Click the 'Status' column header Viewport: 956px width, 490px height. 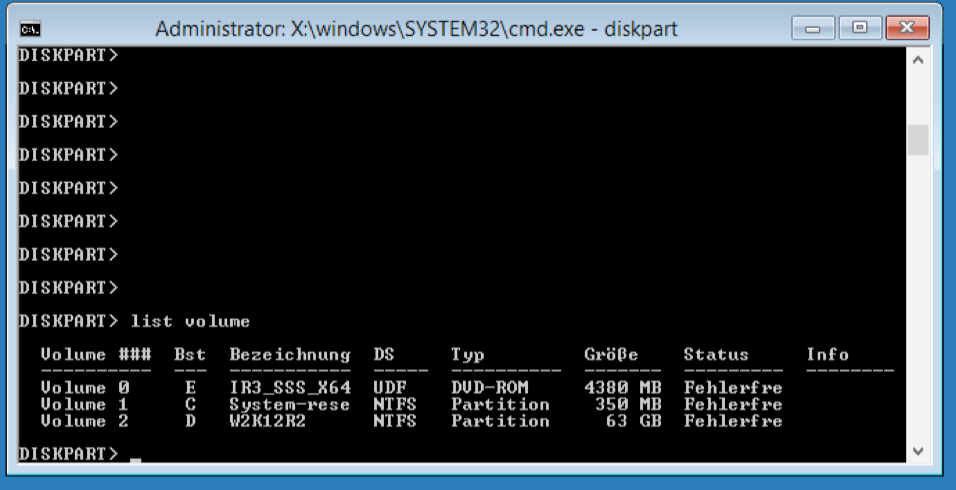716,354
